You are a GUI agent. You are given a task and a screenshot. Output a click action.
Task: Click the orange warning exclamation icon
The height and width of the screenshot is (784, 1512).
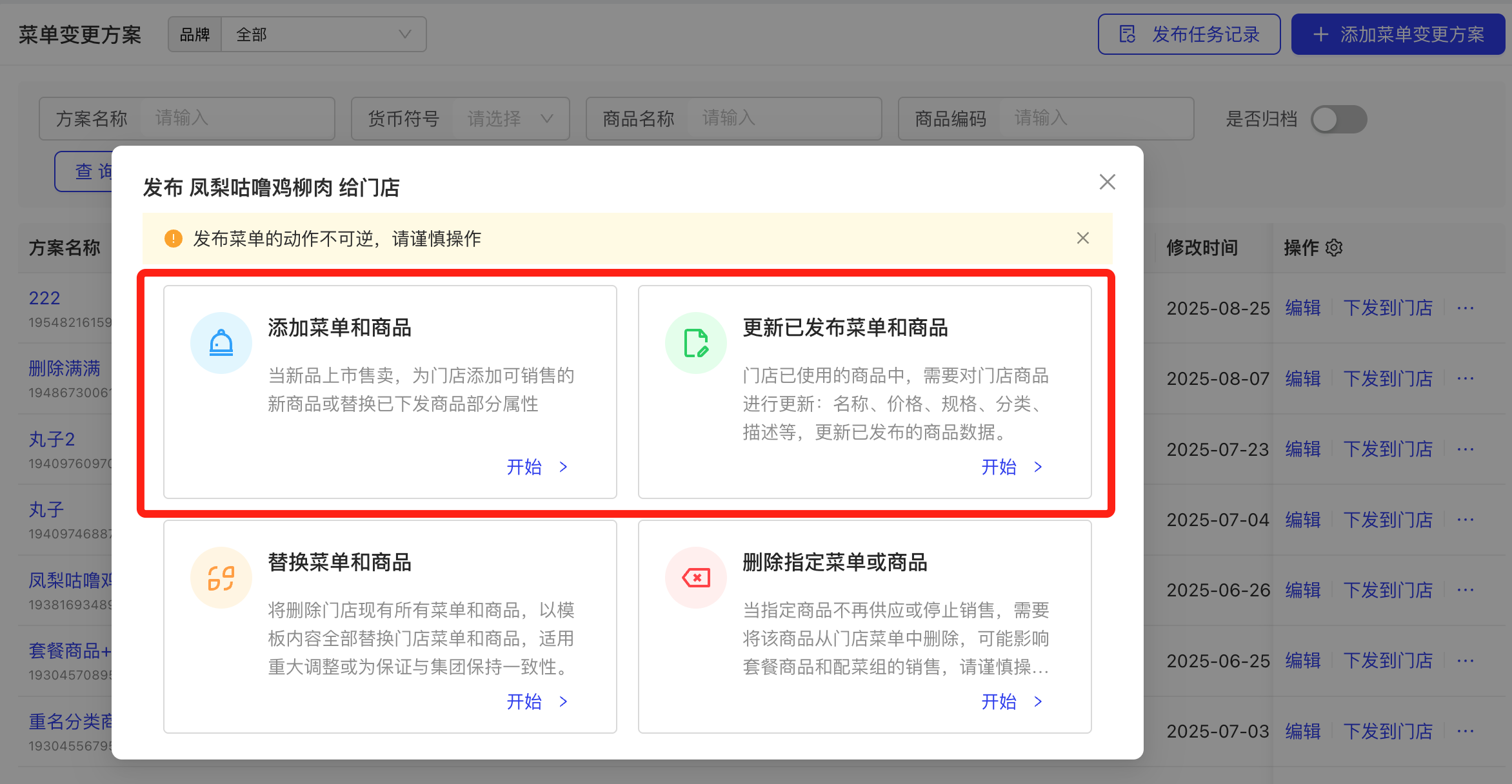point(173,239)
